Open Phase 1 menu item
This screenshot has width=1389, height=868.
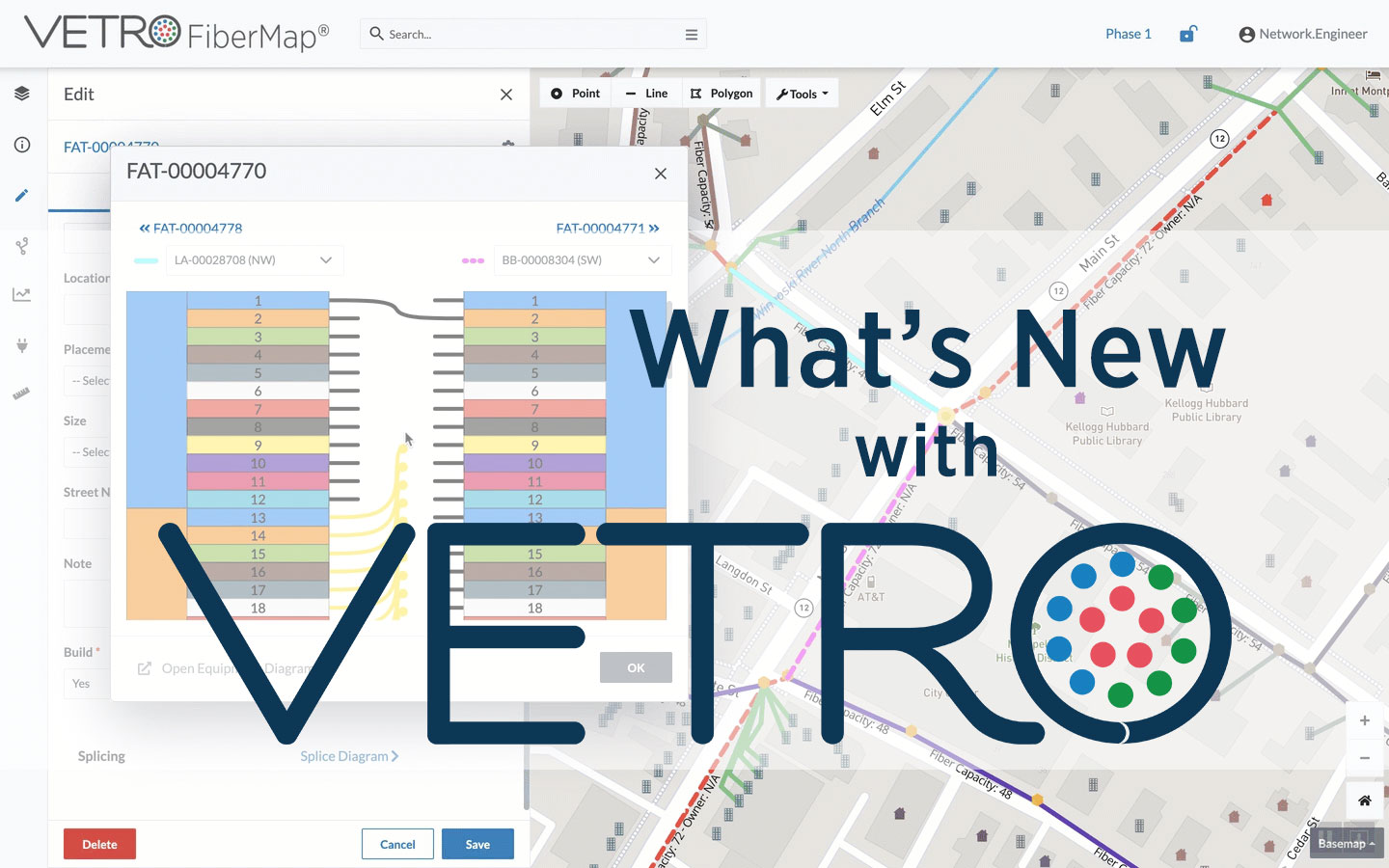(x=1128, y=33)
